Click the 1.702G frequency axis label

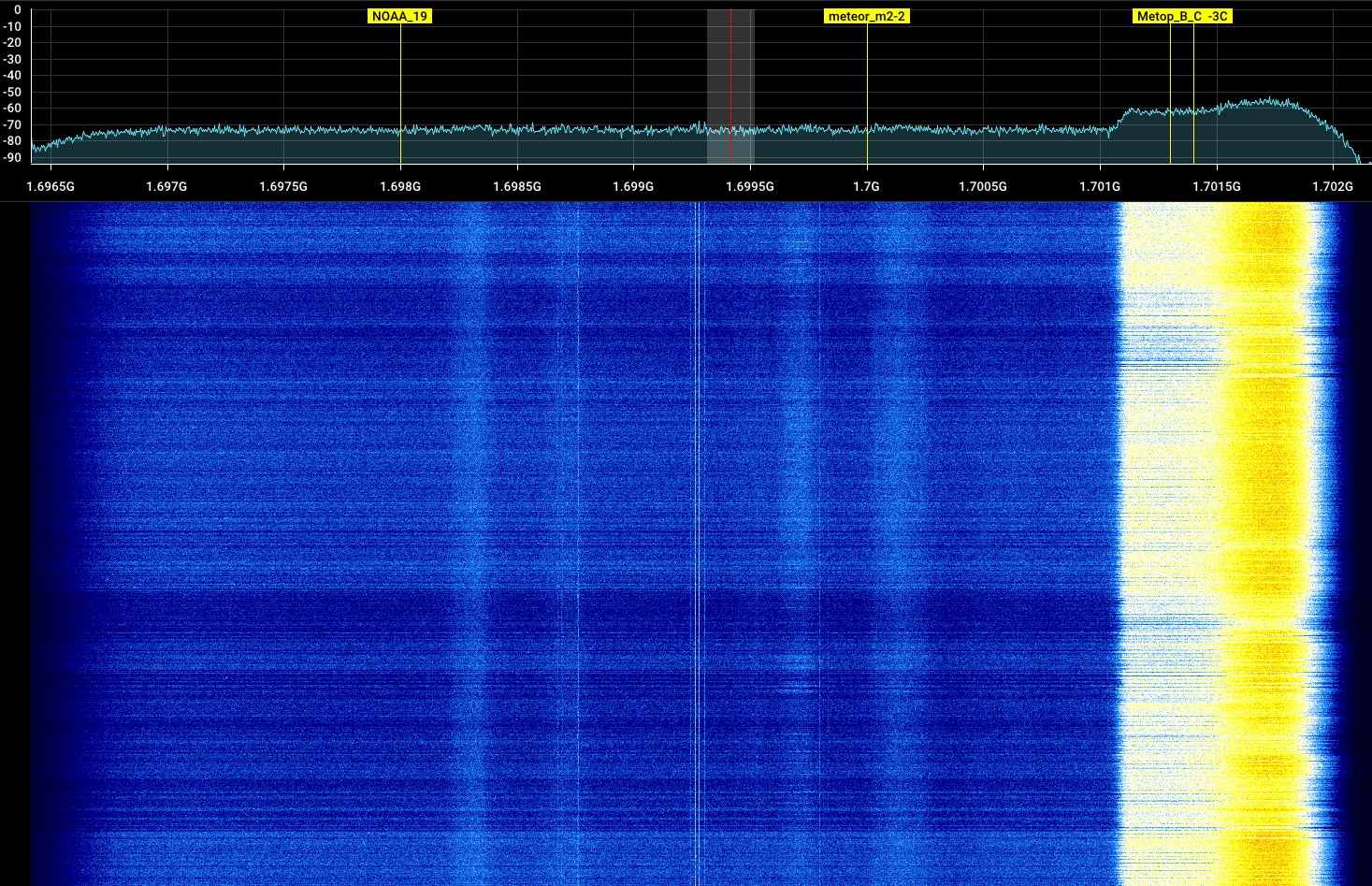(1333, 186)
